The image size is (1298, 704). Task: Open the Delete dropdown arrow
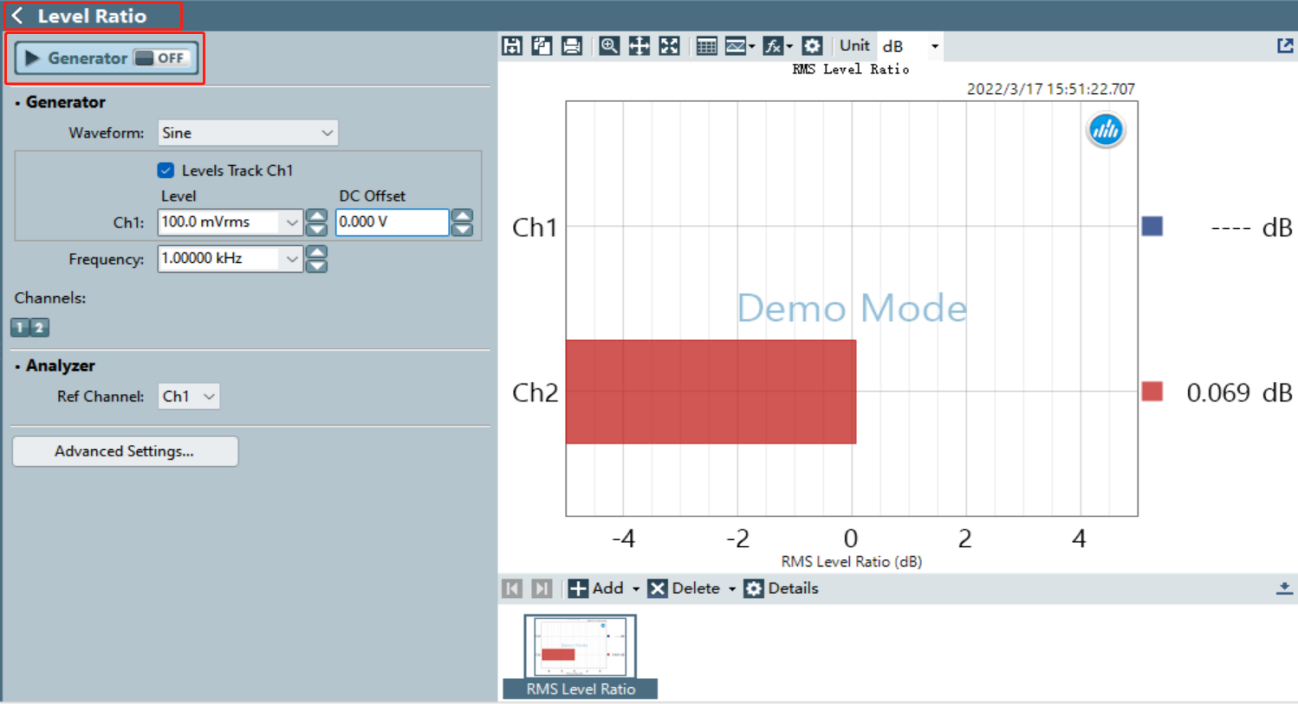(731, 589)
